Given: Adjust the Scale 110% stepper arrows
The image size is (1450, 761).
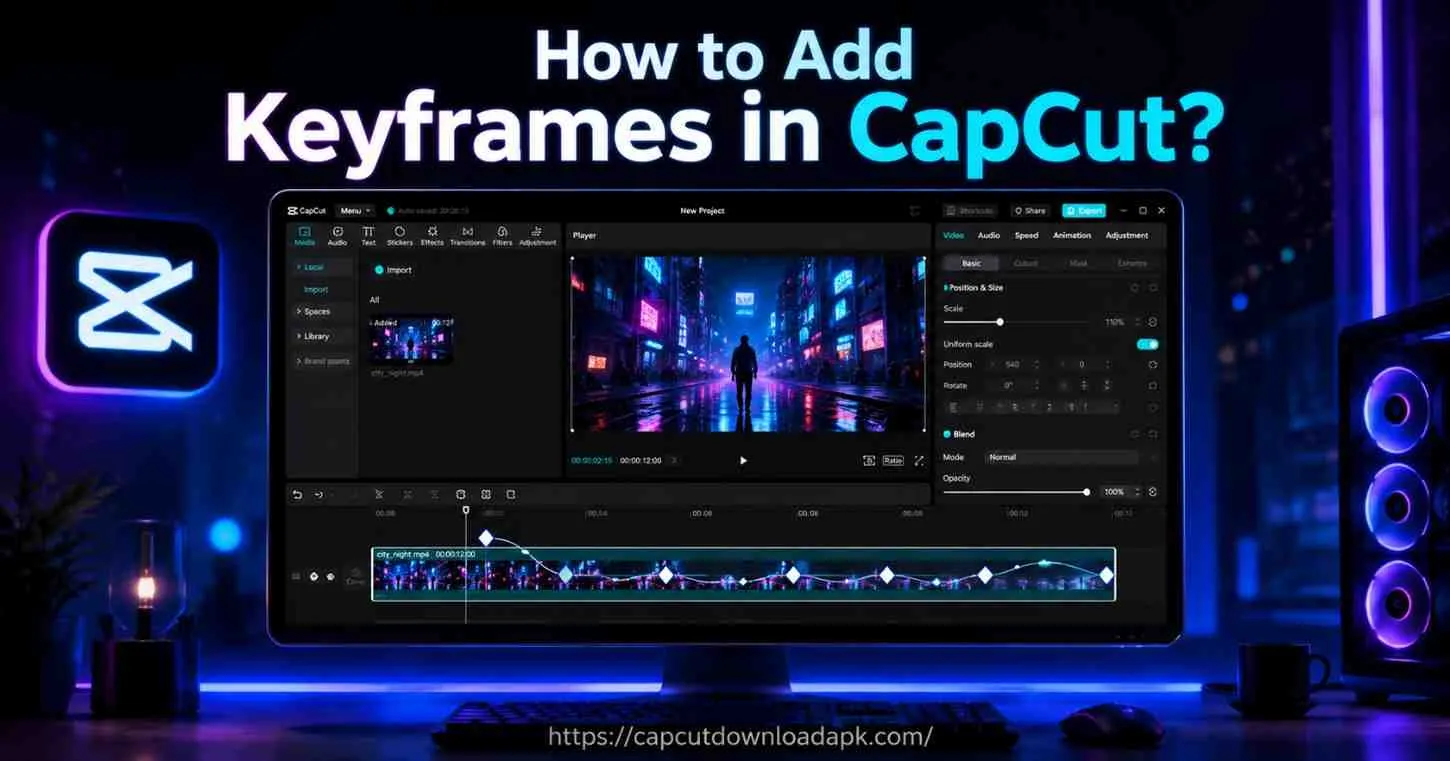Looking at the screenshot, I should pyautogui.click(x=1136, y=322).
